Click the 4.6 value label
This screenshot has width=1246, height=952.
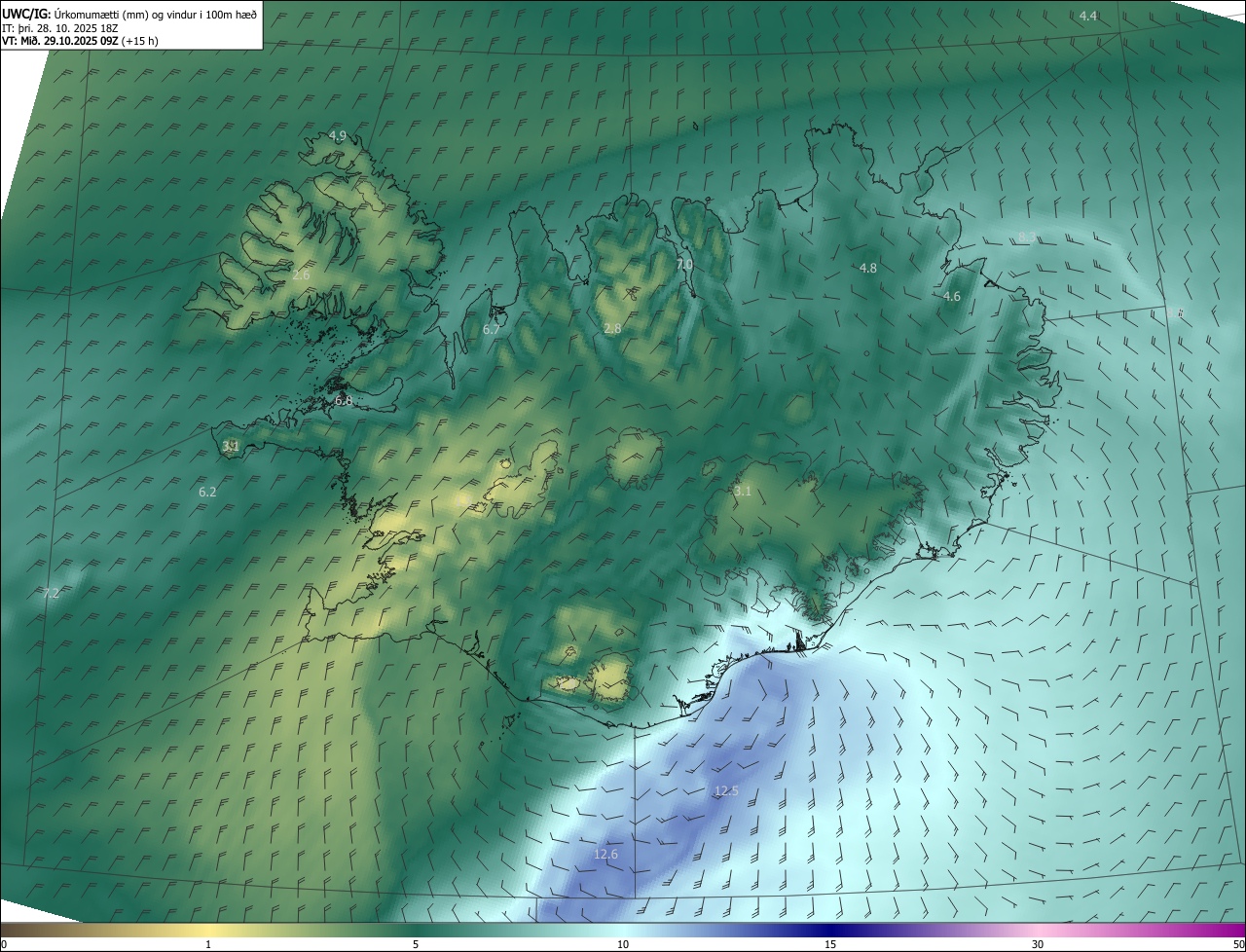point(952,297)
